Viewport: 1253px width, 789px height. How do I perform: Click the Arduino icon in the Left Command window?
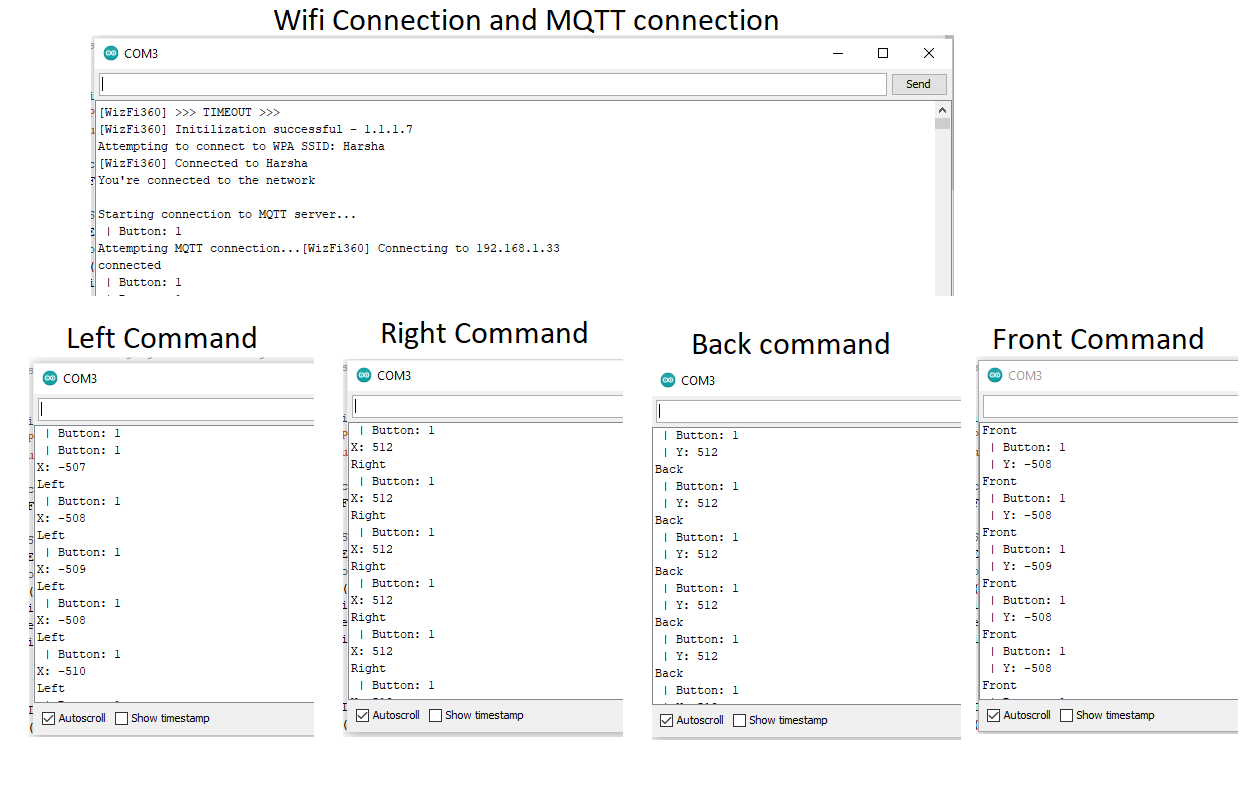(50, 379)
